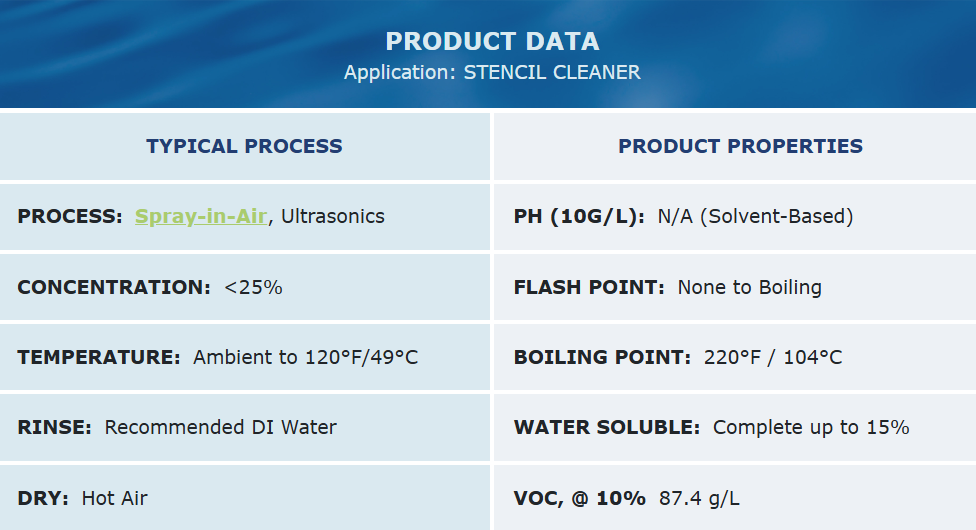Screen dimensions: 976x530
Task: Click the N/A (Solvent-Based) value
Action: click(x=755, y=216)
